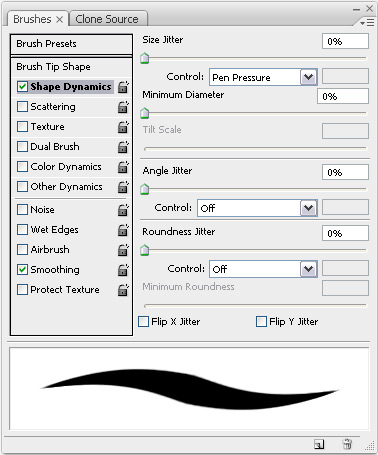Open the Roundness Jitter Control dropdown
Image resolution: width=378 pixels, height=455 pixels.
click(x=263, y=269)
